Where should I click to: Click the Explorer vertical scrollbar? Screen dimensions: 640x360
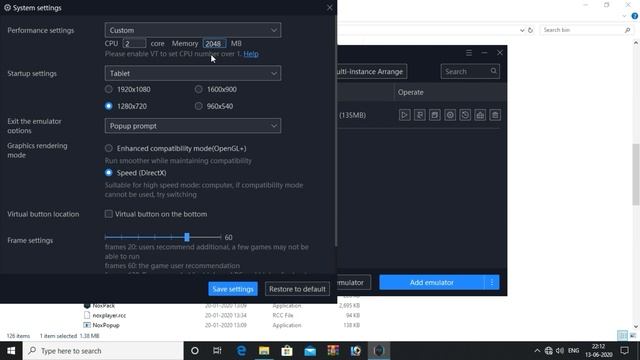[x=636, y=175]
